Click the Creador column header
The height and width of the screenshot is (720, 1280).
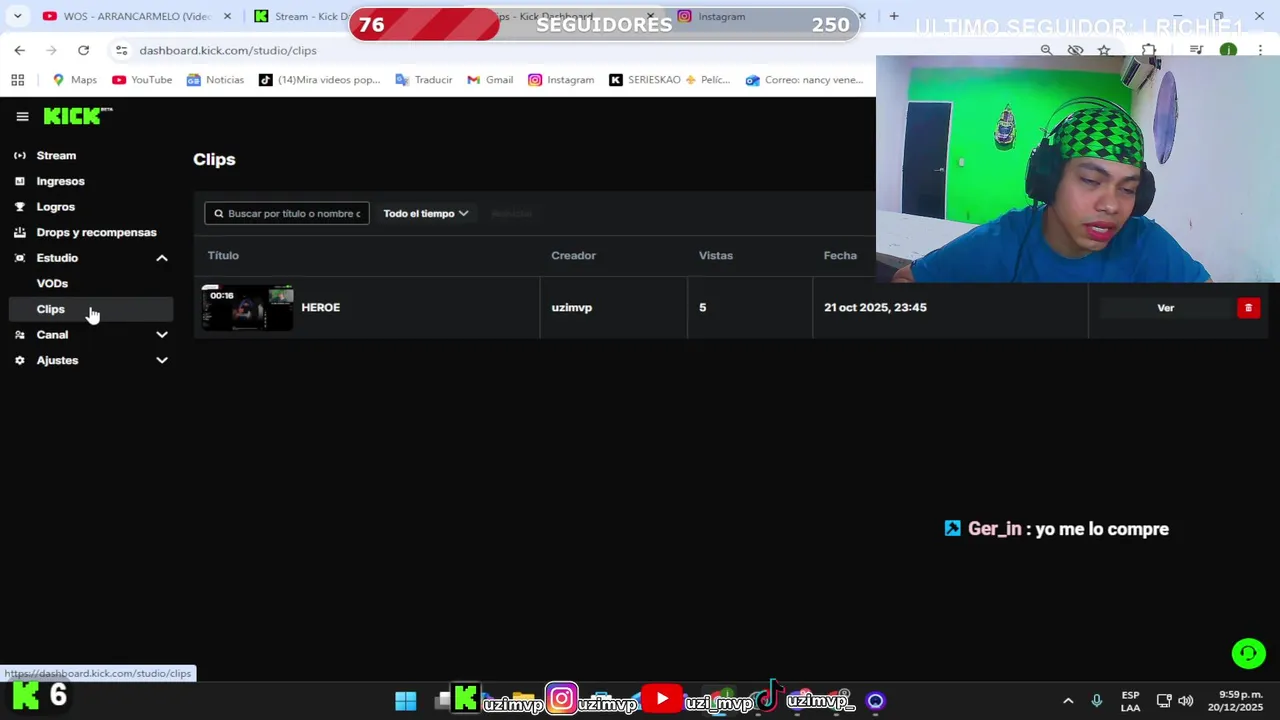pos(573,255)
